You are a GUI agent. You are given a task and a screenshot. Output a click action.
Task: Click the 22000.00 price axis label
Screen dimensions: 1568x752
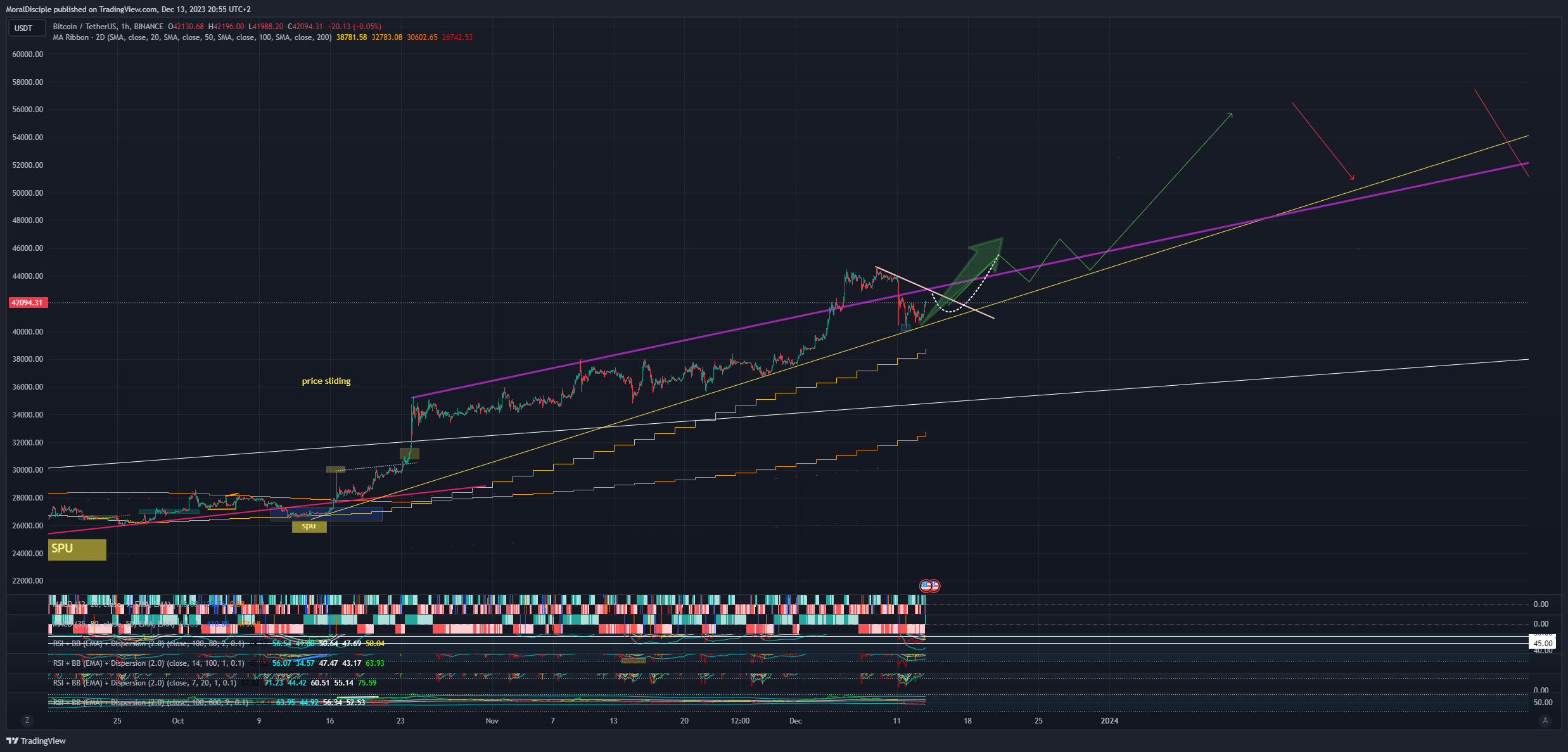(28, 581)
